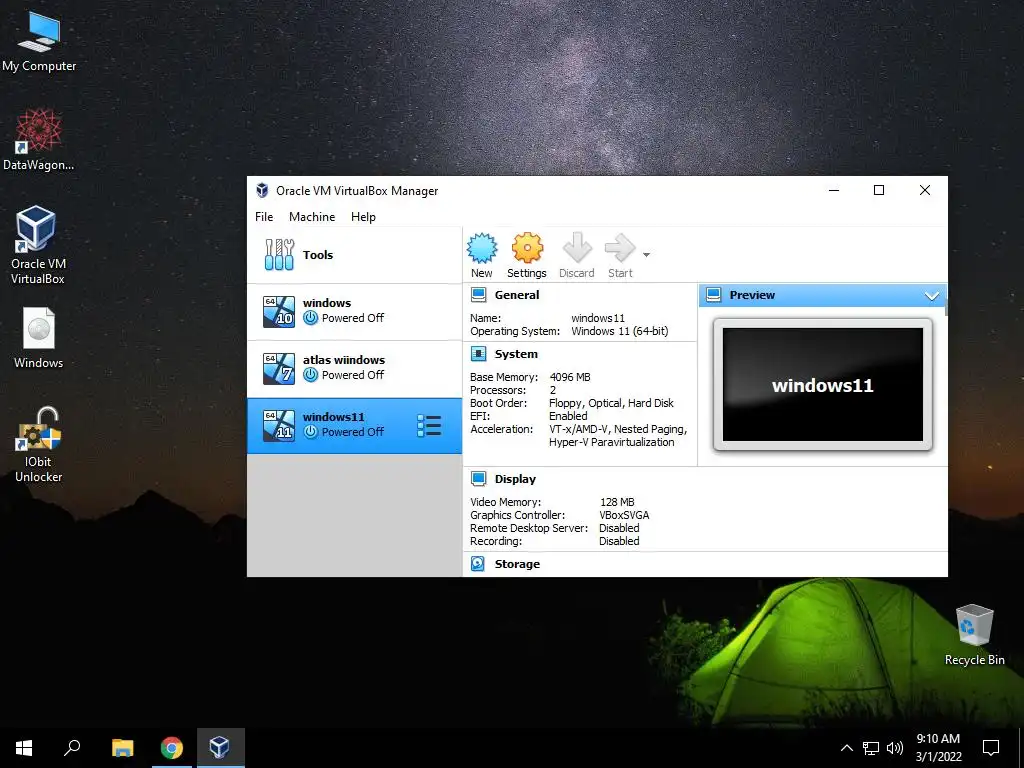Open the Action Center notifications icon

tap(991, 748)
